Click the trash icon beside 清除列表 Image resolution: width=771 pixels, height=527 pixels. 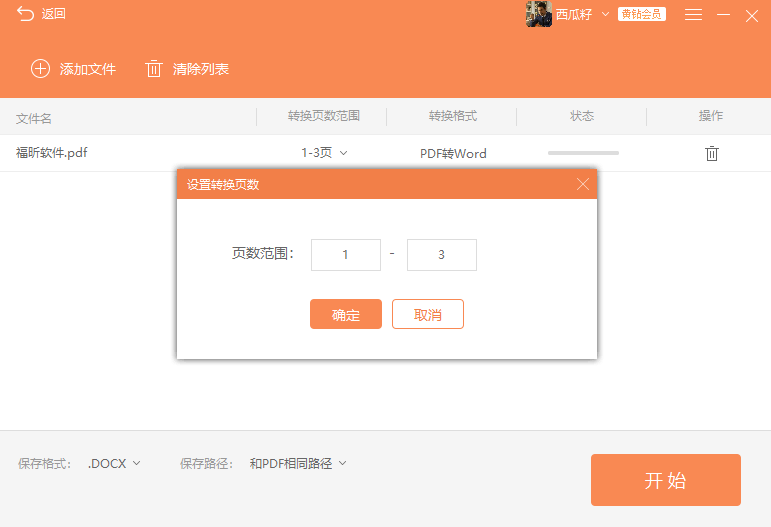point(153,69)
